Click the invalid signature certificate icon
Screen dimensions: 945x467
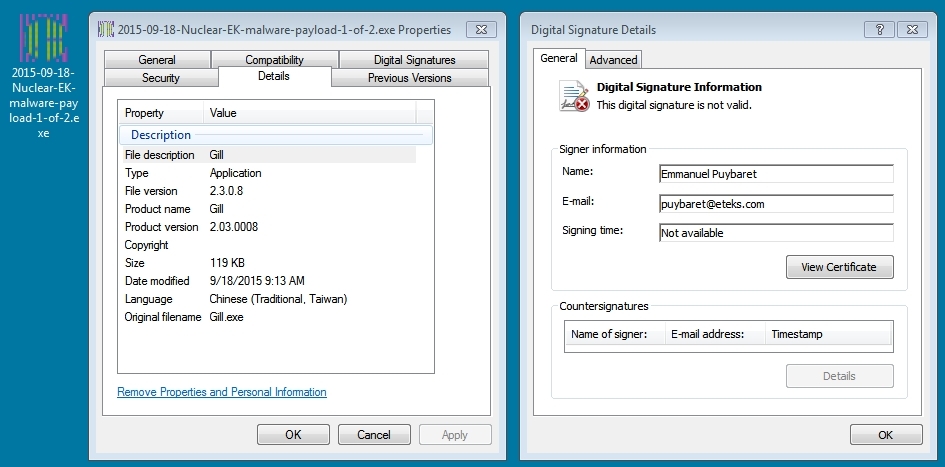click(x=574, y=96)
